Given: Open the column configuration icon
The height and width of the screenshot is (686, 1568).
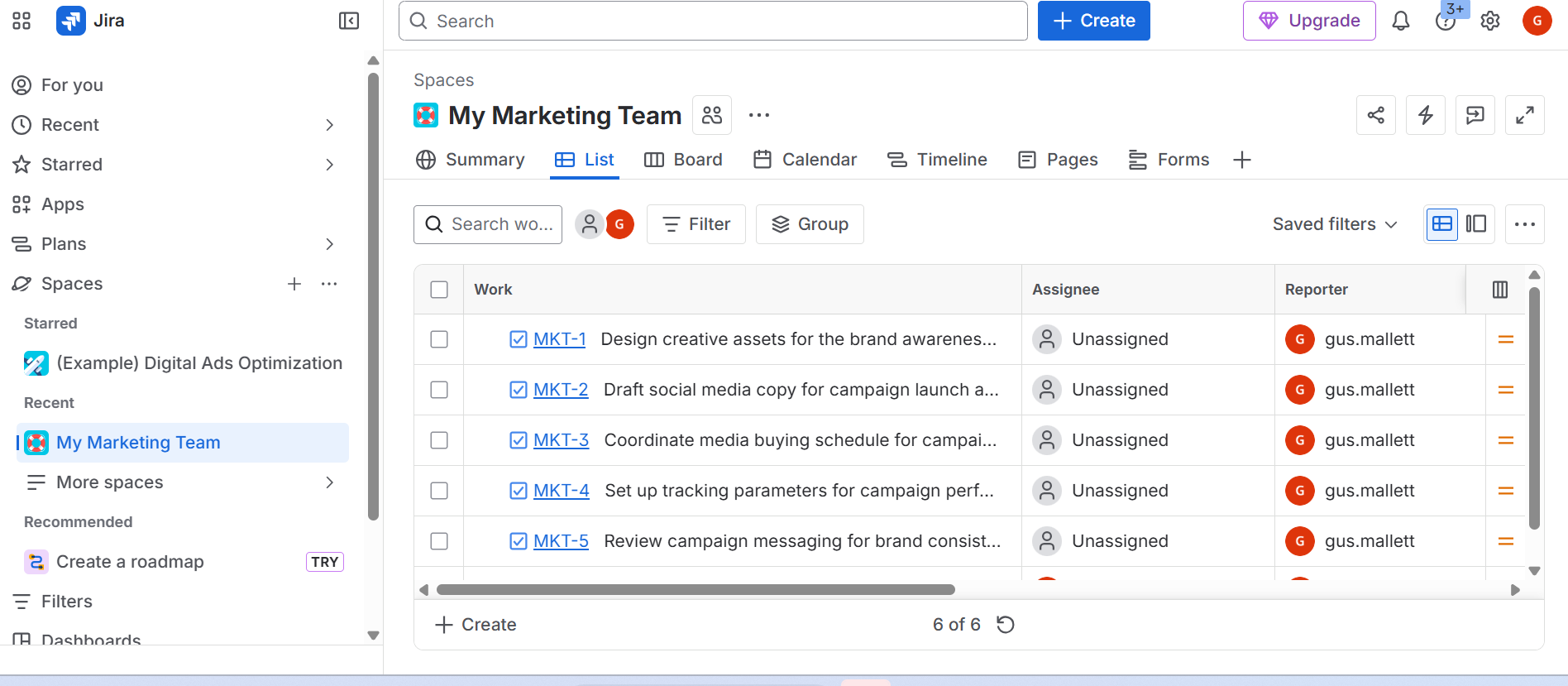Looking at the screenshot, I should 1500,290.
